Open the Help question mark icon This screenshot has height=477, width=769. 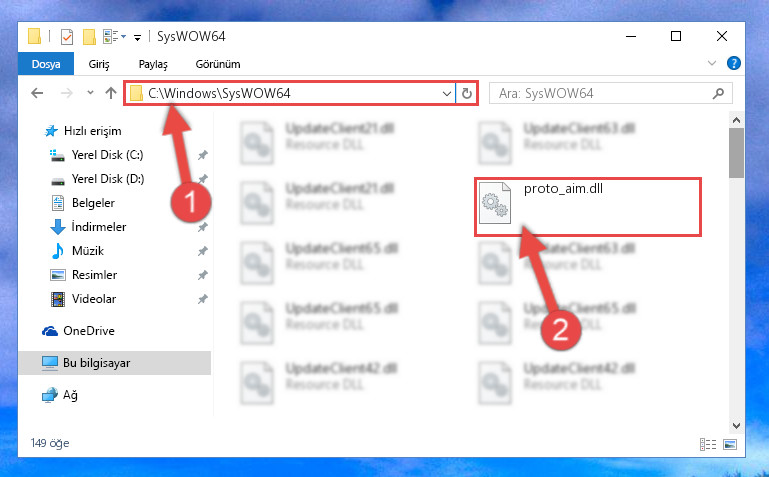pyautogui.click(x=734, y=63)
